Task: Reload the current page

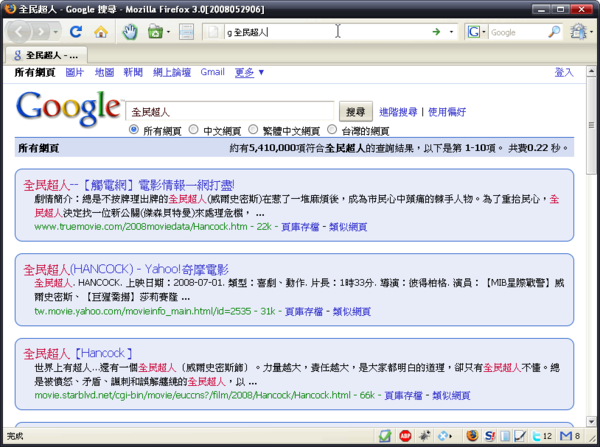Action: coord(76,32)
